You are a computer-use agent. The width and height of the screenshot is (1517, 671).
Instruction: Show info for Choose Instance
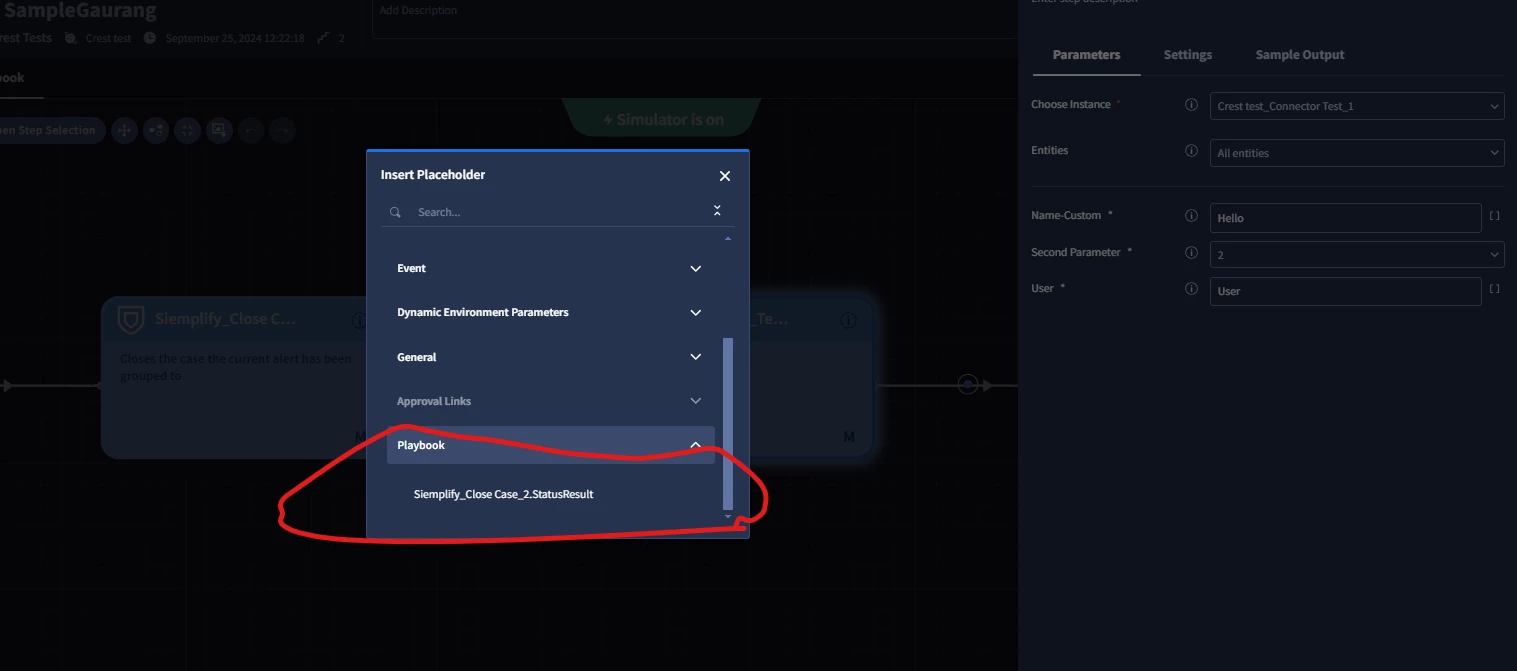point(1191,104)
